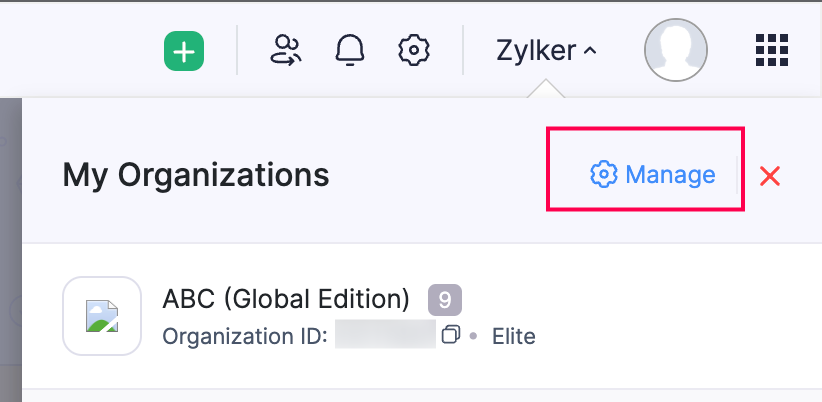This screenshot has width=822, height=402.
Task: Open the refer users icon
Action: click(286, 50)
